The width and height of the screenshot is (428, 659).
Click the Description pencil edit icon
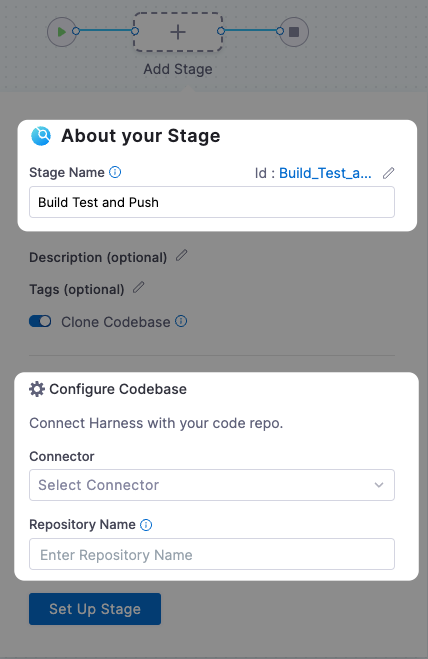point(182,256)
